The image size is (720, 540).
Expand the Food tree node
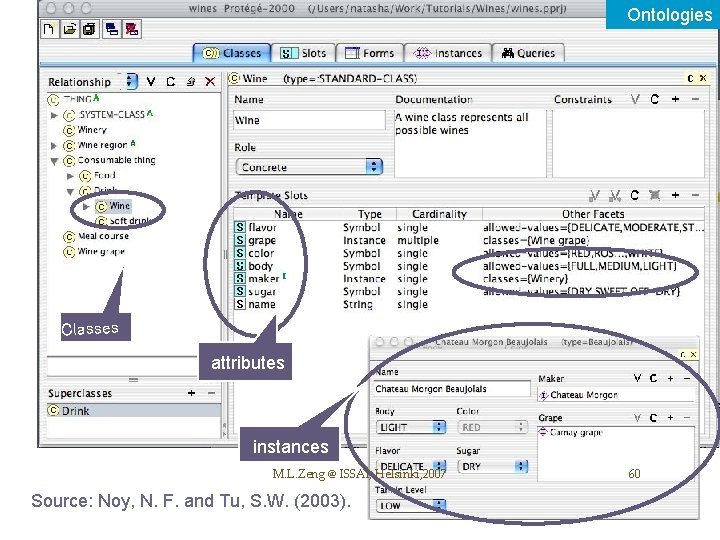(x=70, y=176)
